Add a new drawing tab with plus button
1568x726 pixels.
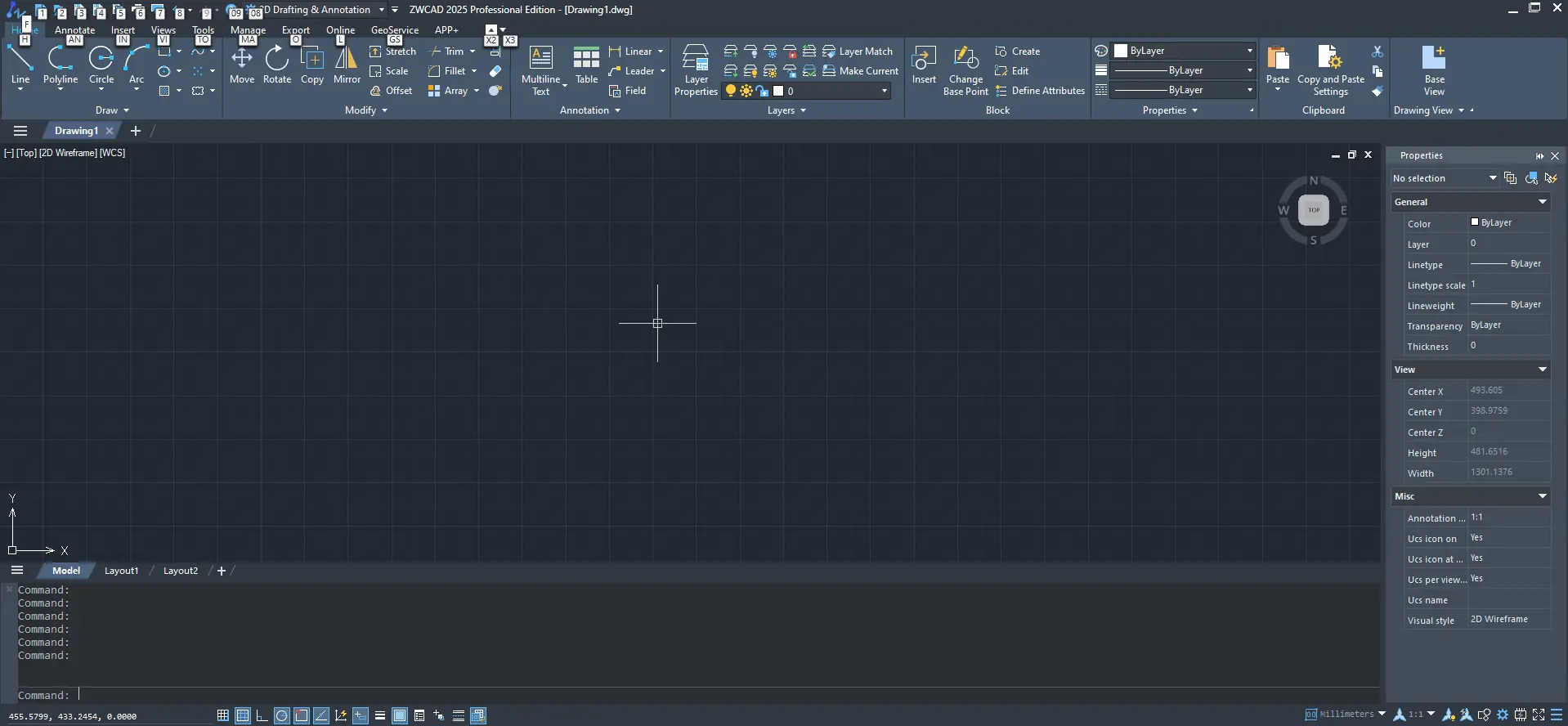pyautogui.click(x=136, y=131)
